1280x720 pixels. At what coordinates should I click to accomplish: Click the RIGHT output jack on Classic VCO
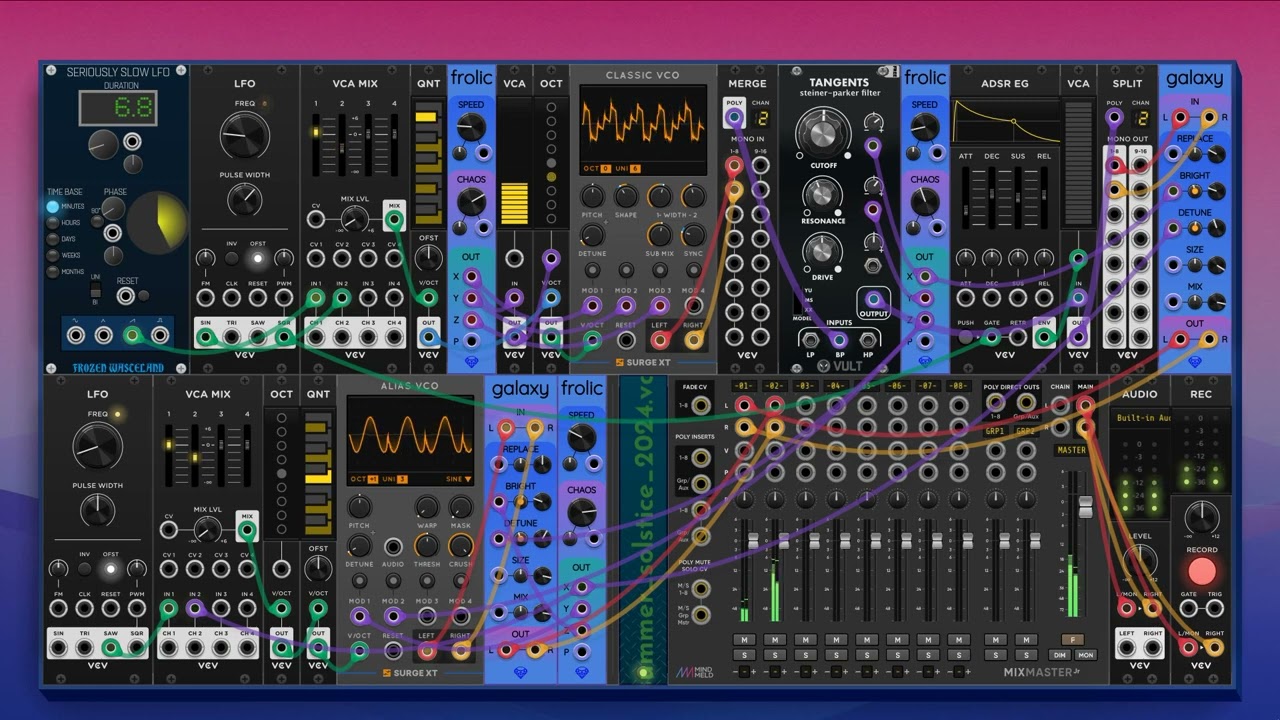[x=693, y=339]
